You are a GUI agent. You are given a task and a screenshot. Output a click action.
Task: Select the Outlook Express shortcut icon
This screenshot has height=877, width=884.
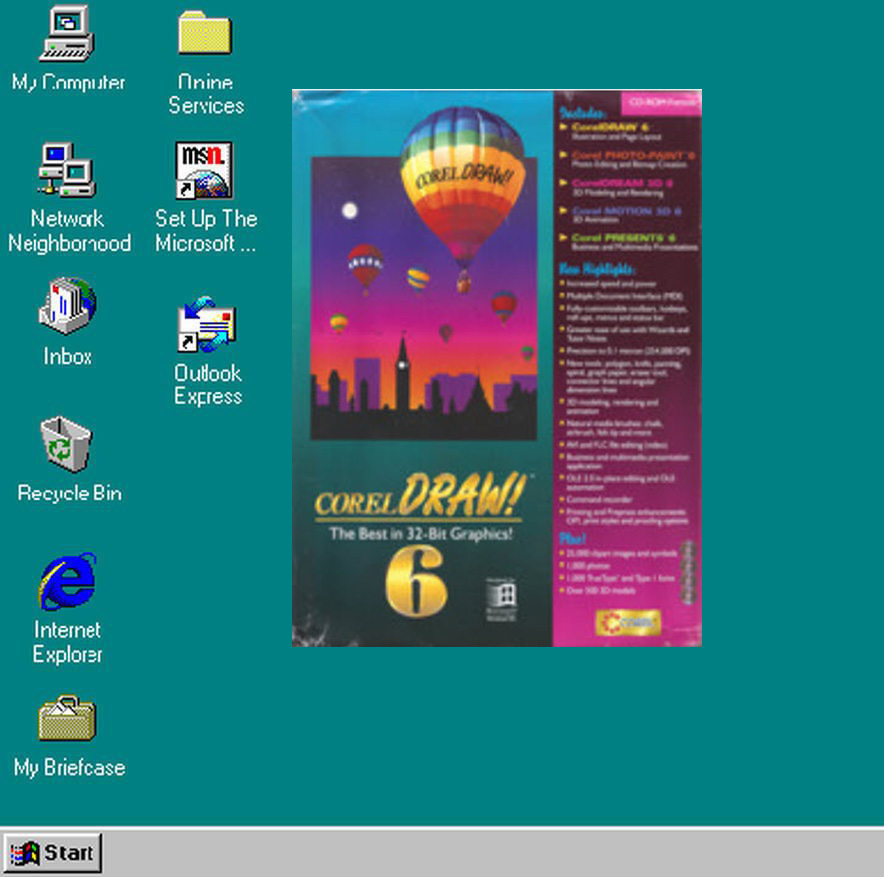click(206, 324)
